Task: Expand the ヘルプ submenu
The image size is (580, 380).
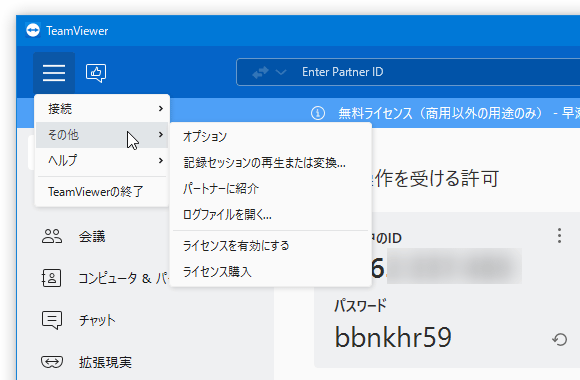Action: coord(102,161)
